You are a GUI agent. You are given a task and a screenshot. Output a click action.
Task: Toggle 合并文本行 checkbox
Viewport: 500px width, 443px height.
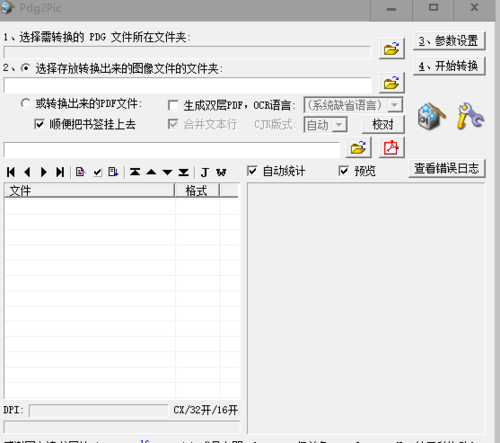[x=173, y=124]
